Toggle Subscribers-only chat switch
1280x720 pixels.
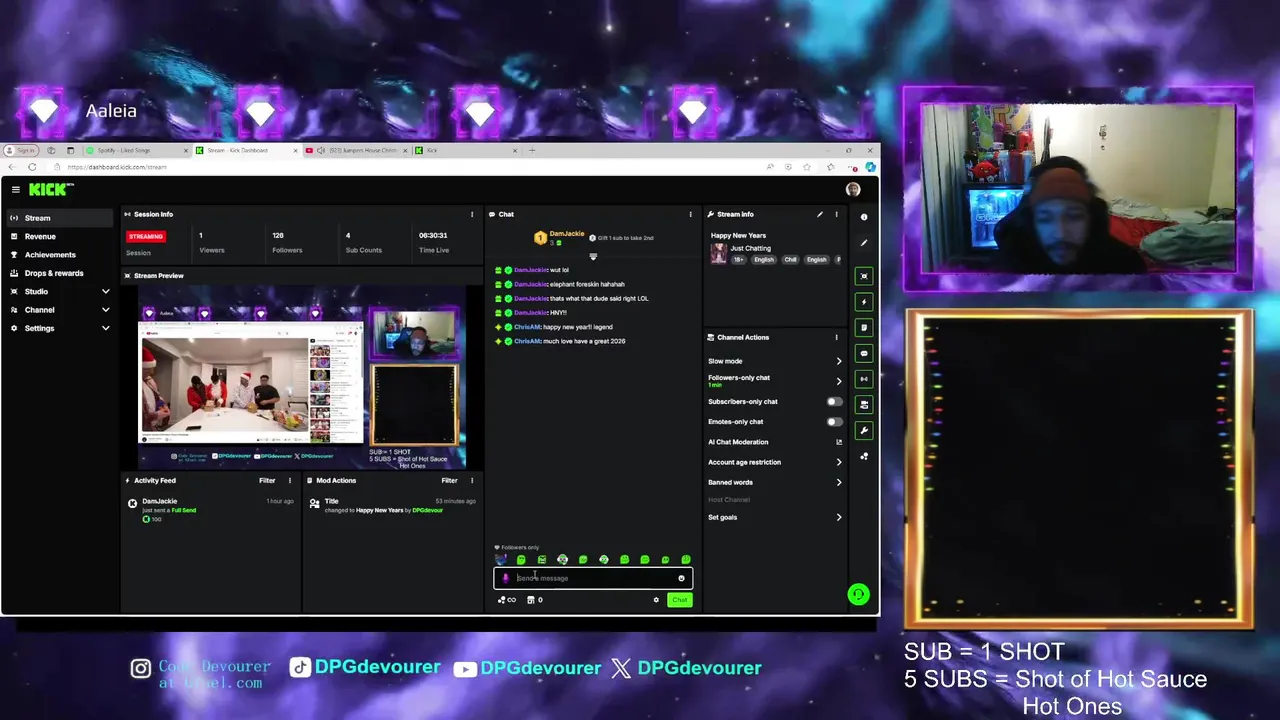point(834,401)
